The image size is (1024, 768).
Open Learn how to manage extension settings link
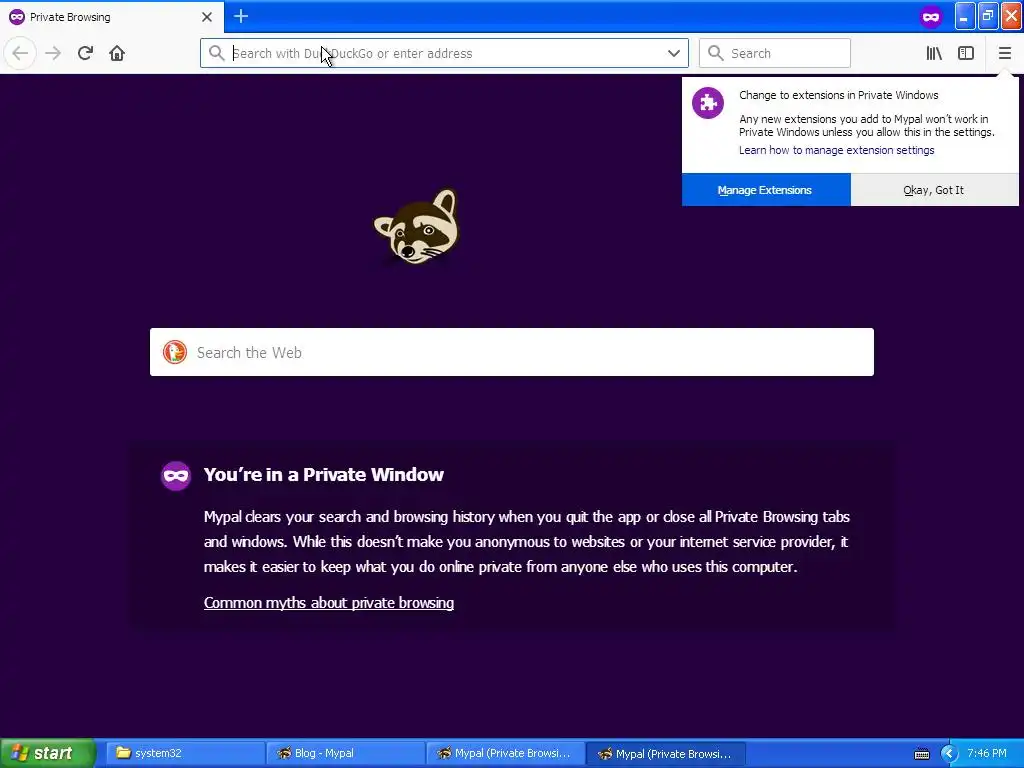tap(837, 150)
